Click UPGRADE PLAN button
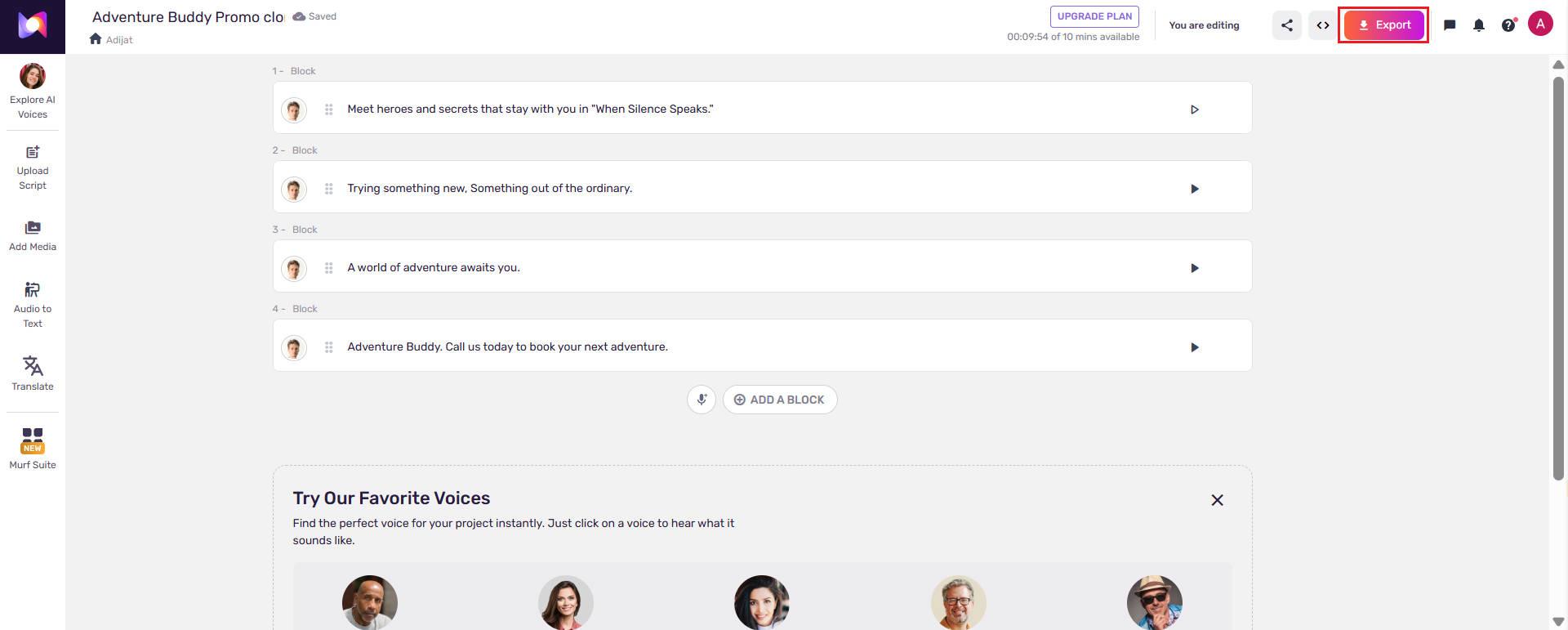Screen dimensions: 1568x630 1094,16
